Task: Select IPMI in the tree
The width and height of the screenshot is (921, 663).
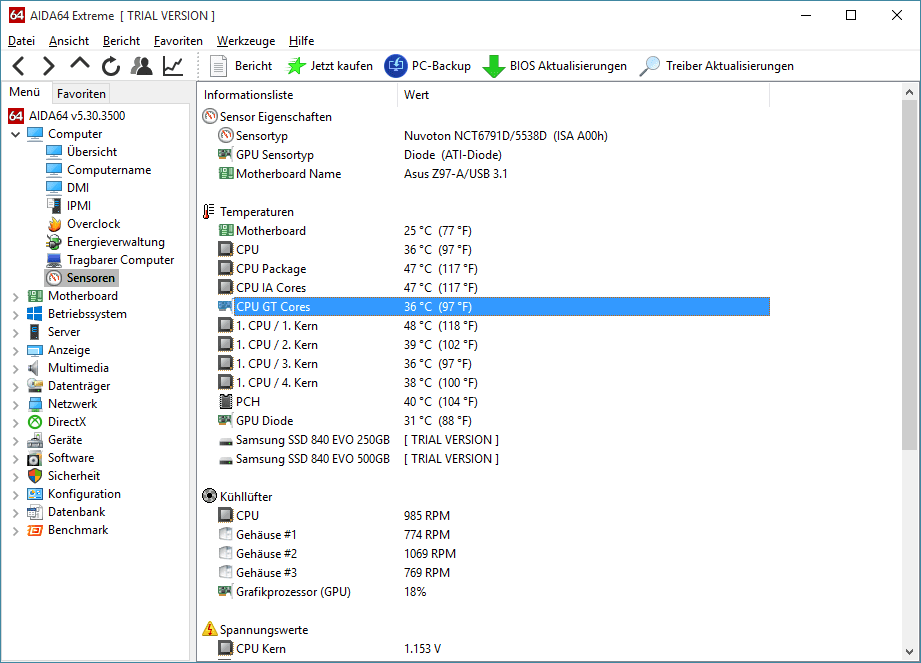Action: 79,206
